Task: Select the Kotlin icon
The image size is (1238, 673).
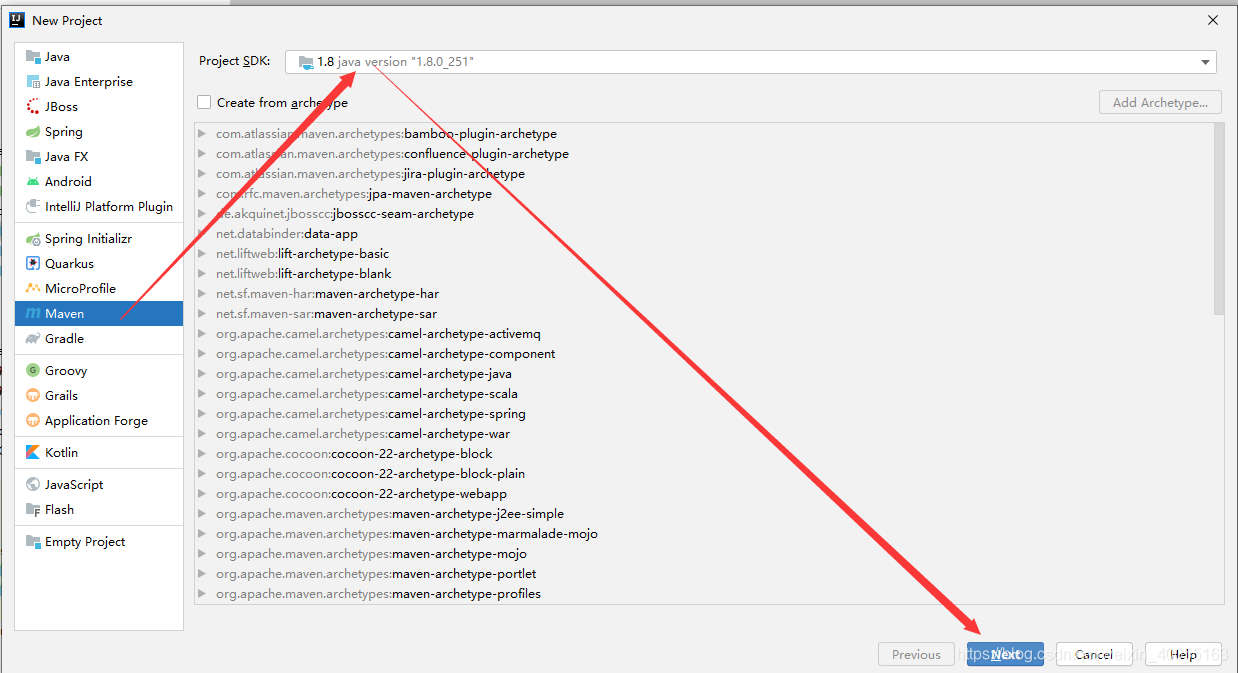Action: [33, 453]
